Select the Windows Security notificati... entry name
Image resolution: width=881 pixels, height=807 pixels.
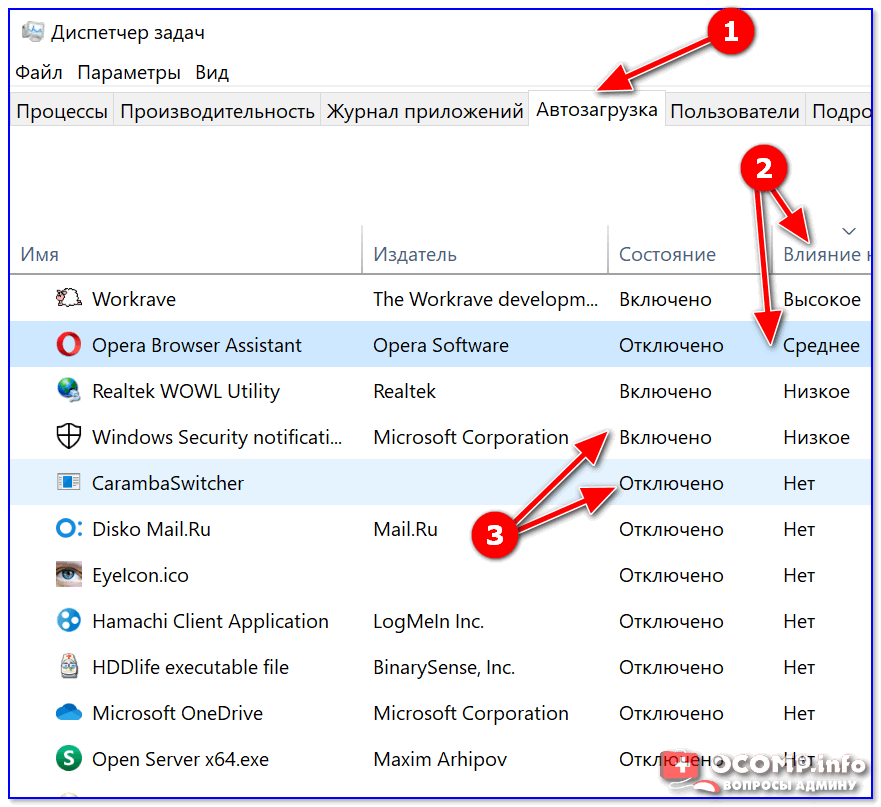[217, 437]
